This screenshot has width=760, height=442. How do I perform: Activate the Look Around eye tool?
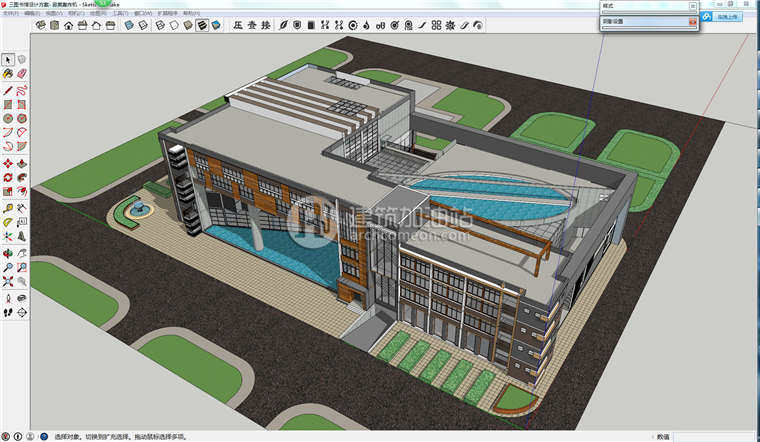coord(21,299)
